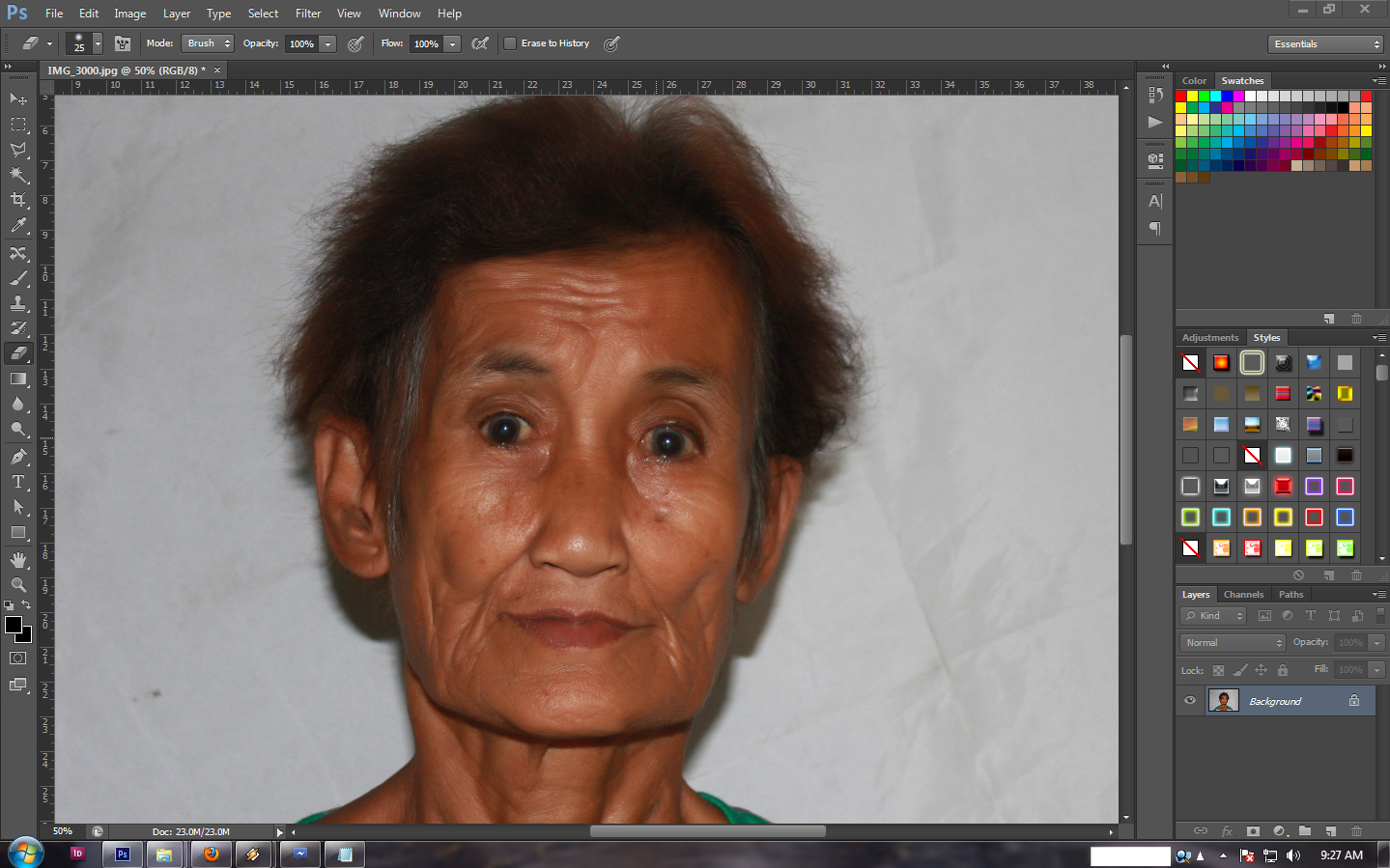
Task: Enable the Erase to History checkbox
Action: [510, 43]
